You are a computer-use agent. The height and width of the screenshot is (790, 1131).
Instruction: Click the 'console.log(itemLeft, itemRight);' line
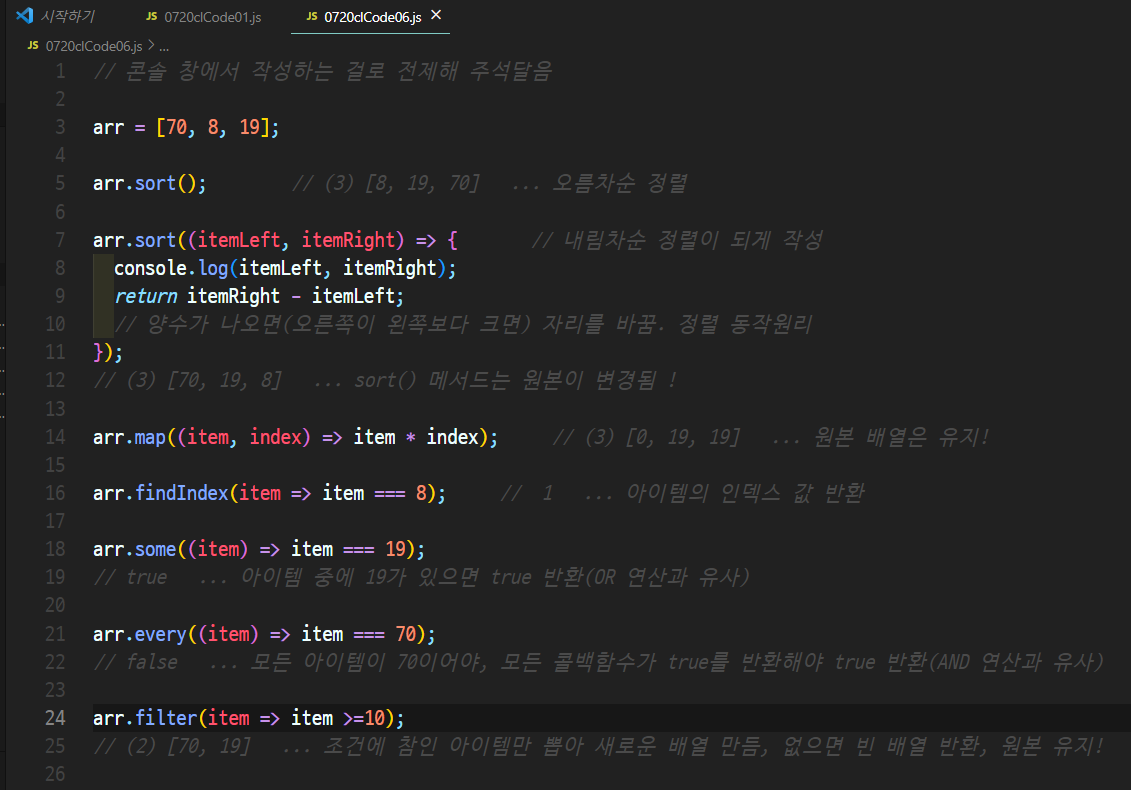tap(285, 268)
